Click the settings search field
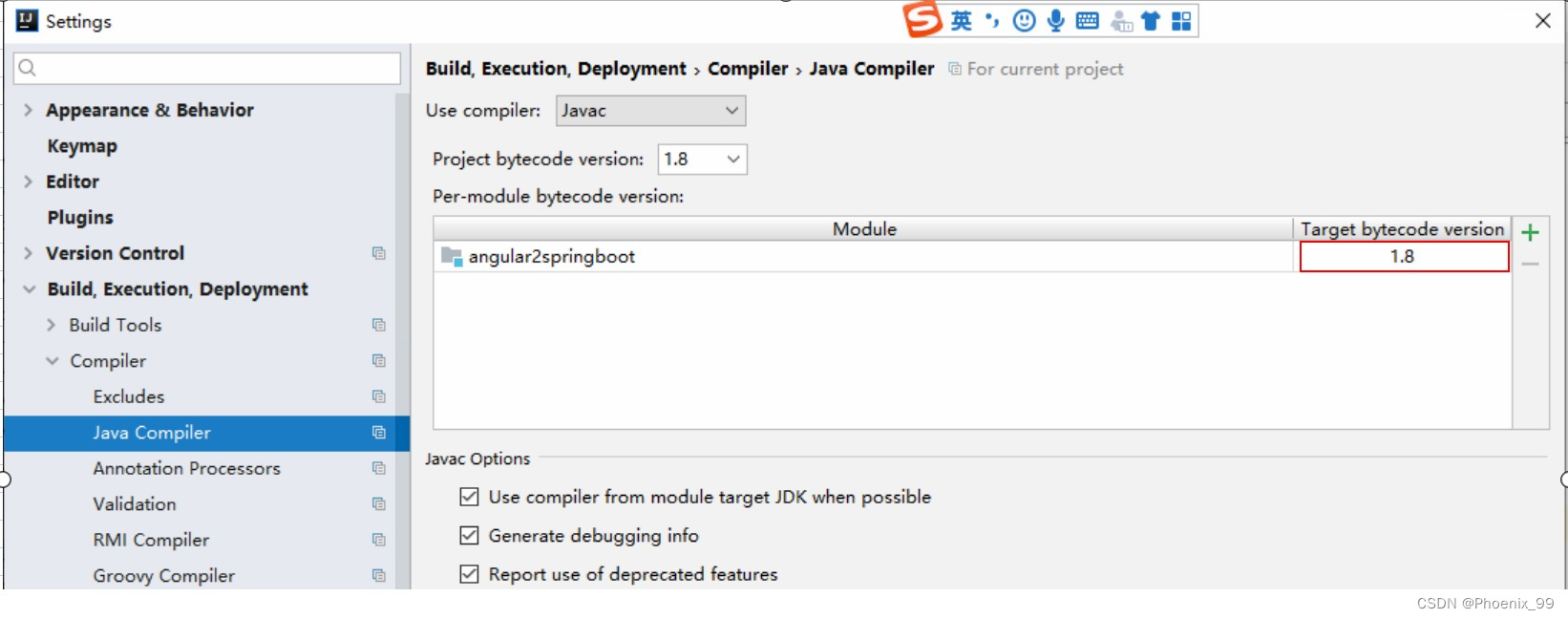 [x=207, y=68]
